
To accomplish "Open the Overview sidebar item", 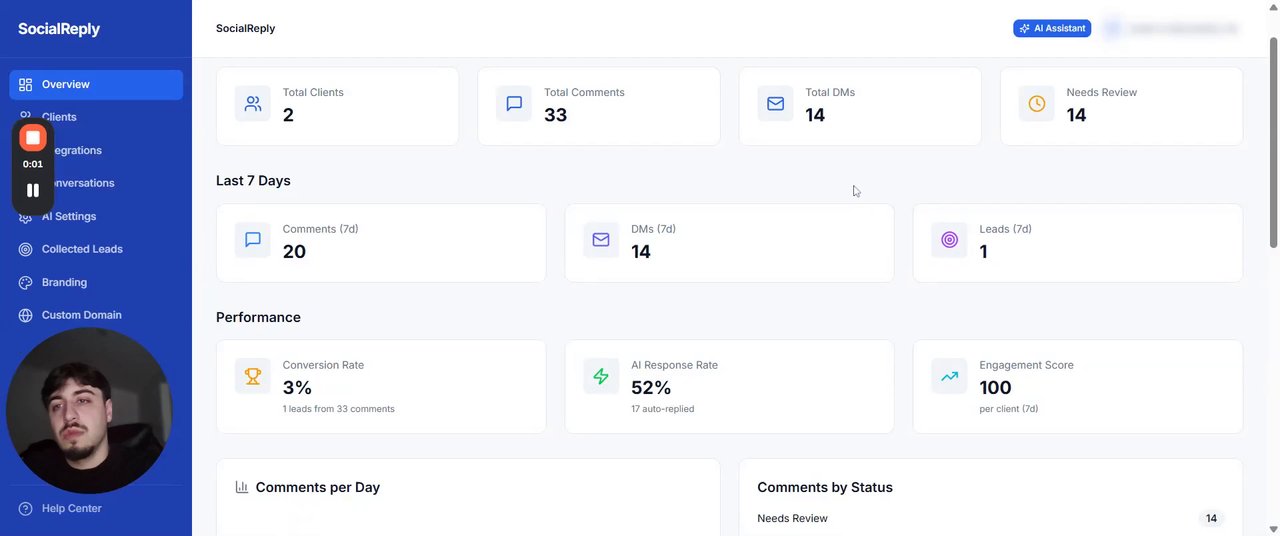I will point(96,85).
